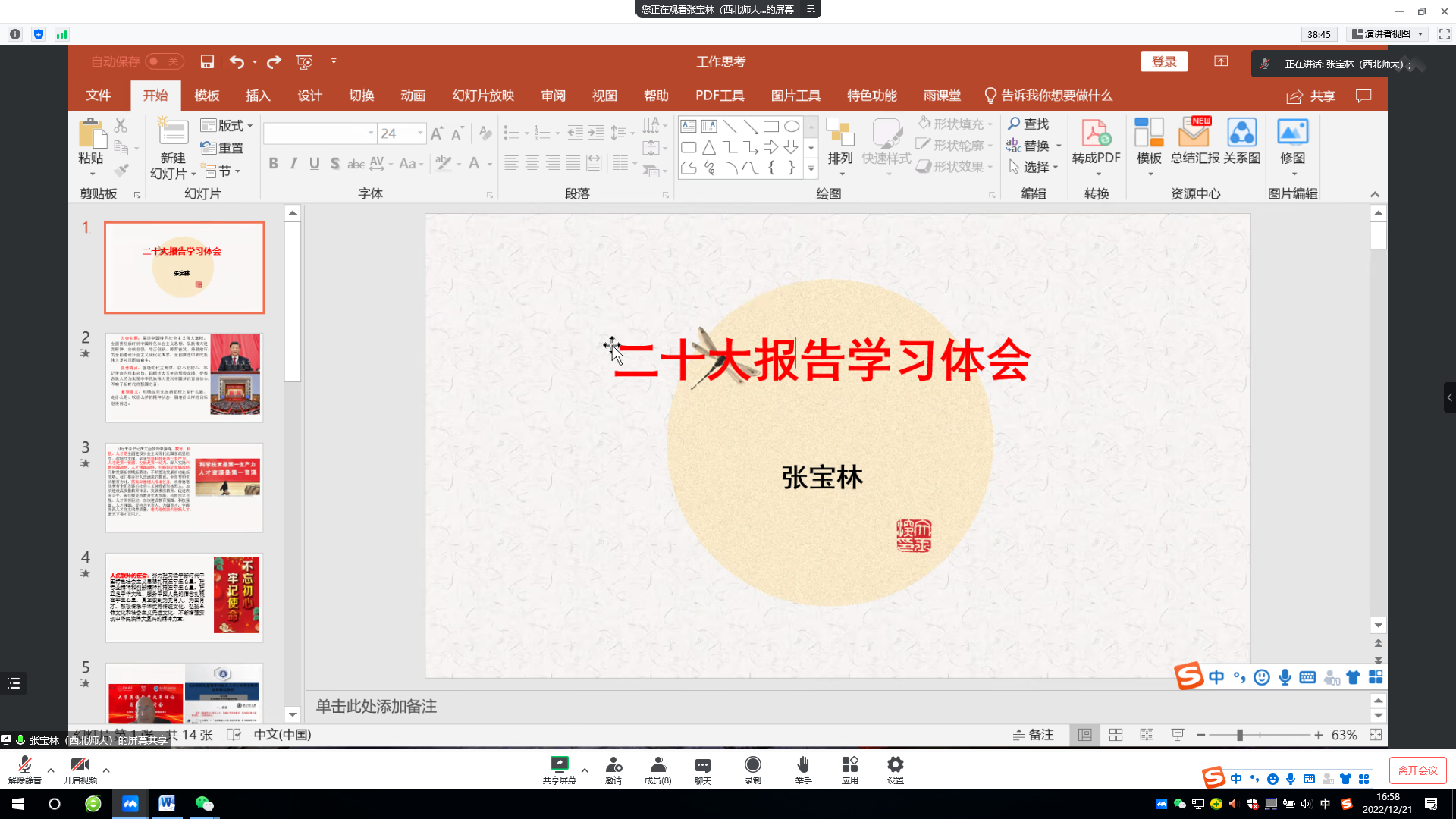
Task: Click the Relation Diagram (关系图) icon
Action: pyautogui.click(x=1241, y=133)
